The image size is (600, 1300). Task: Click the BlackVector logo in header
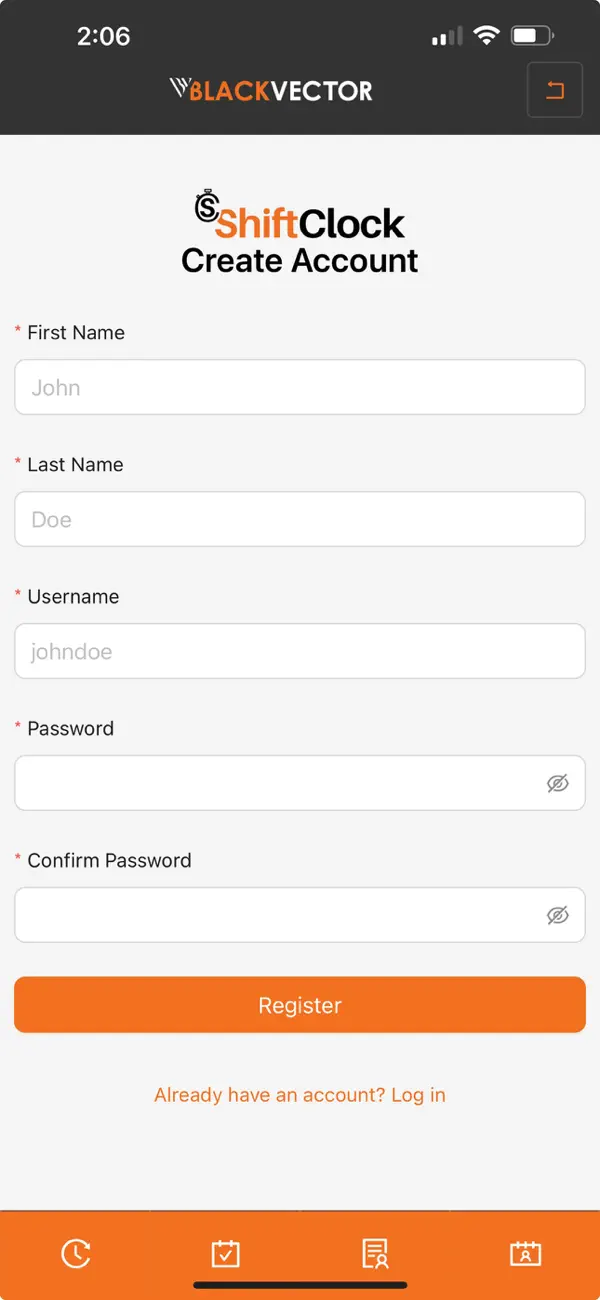click(x=271, y=91)
